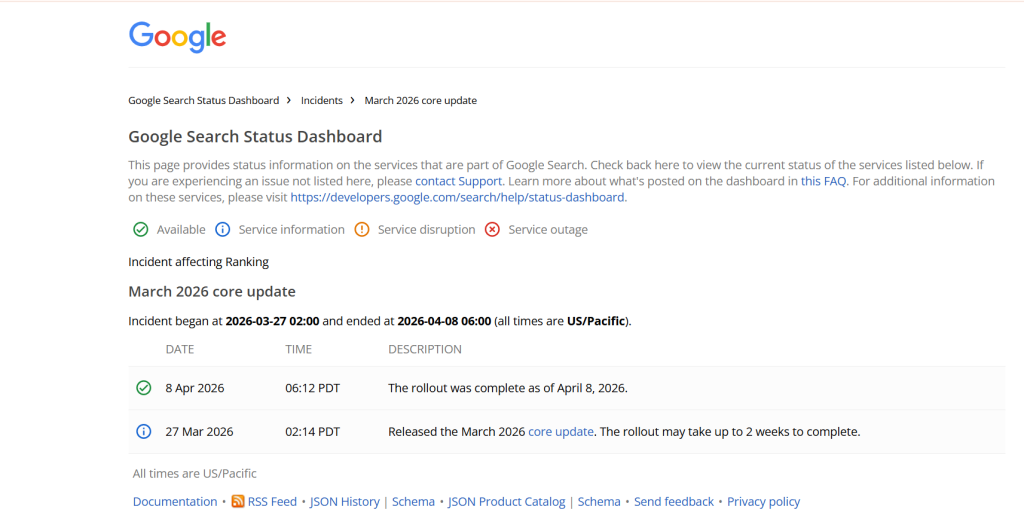Open the 'this FAQ' link
Screen dimensions: 1024x516
pyautogui.click(x=823, y=181)
